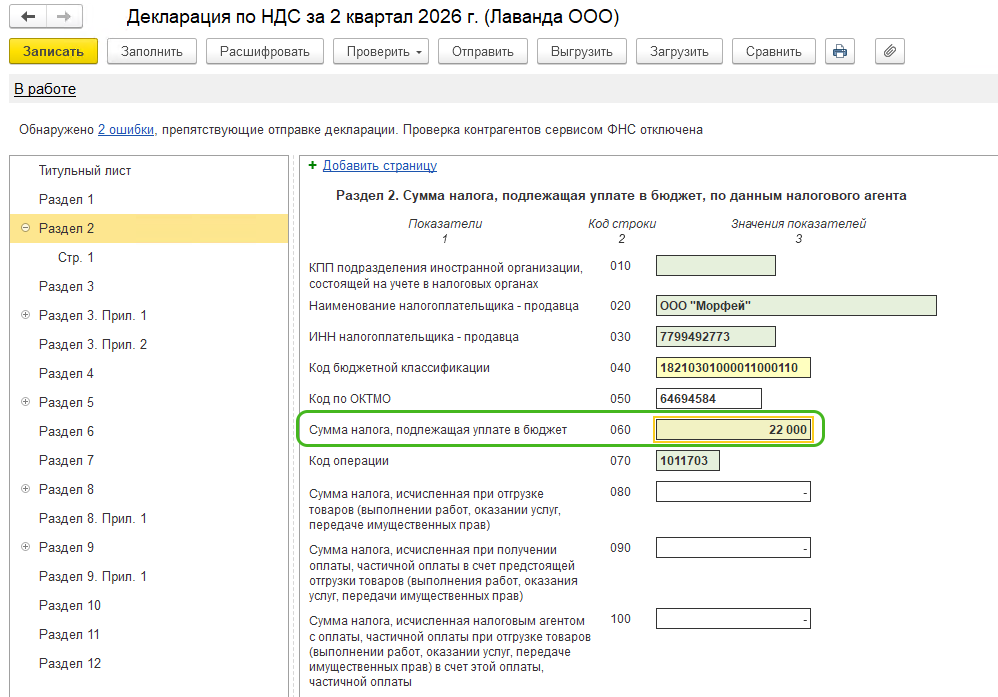The height and width of the screenshot is (697, 998).
Task: Select Раздел 3. Прил. 1 row
Action: click(x=93, y=315)
